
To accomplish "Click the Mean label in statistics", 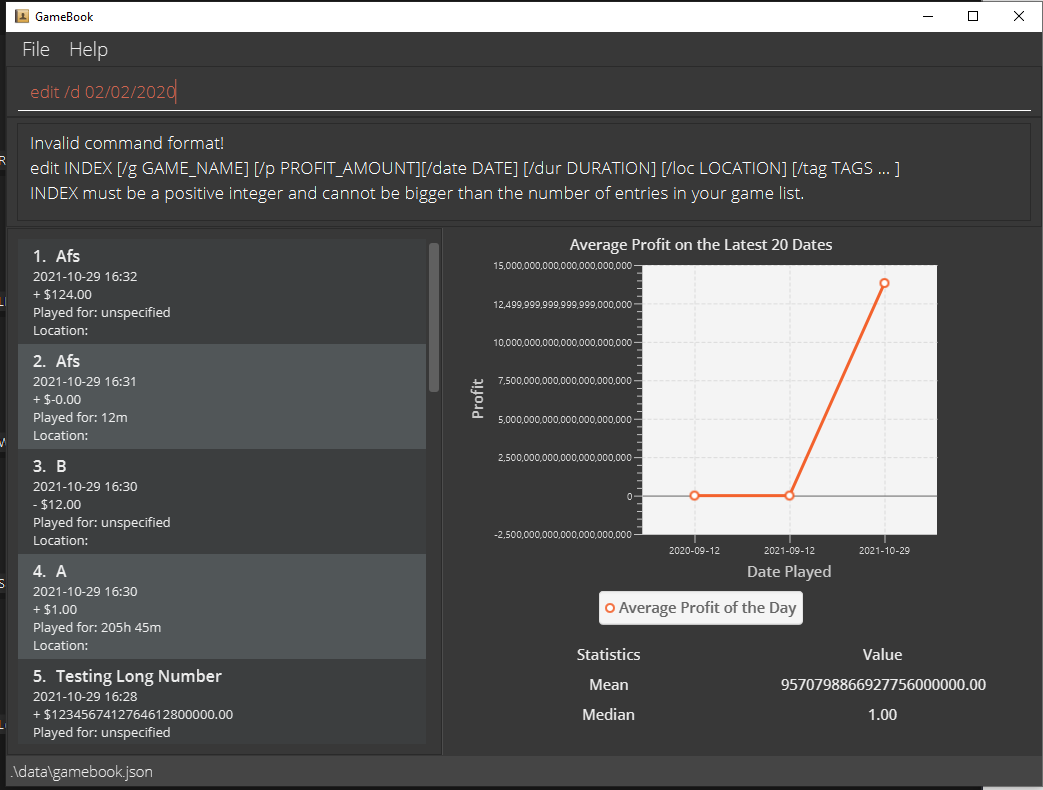I will 608,684.
